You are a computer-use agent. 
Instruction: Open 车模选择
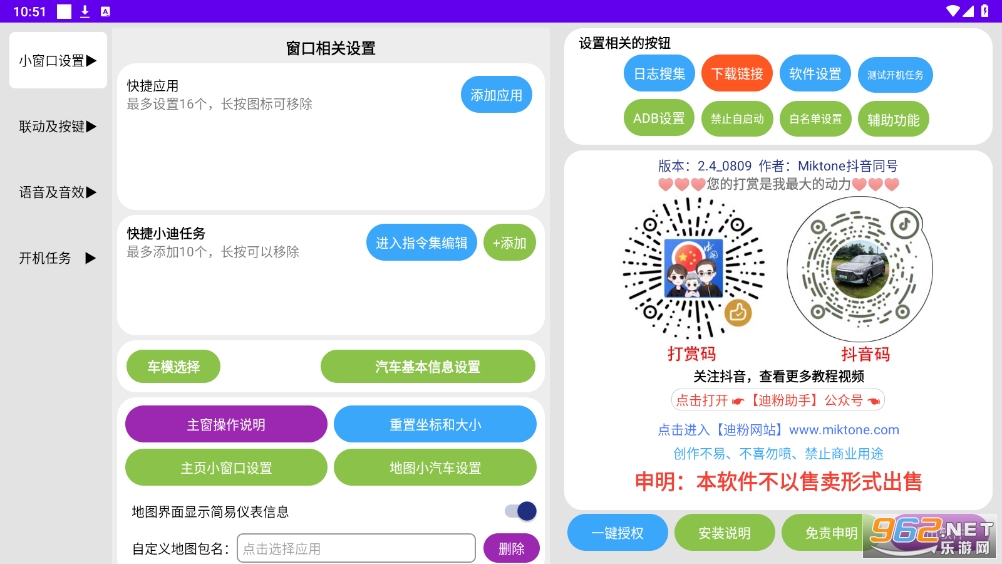pyautogui.click(x=173, y=367)
